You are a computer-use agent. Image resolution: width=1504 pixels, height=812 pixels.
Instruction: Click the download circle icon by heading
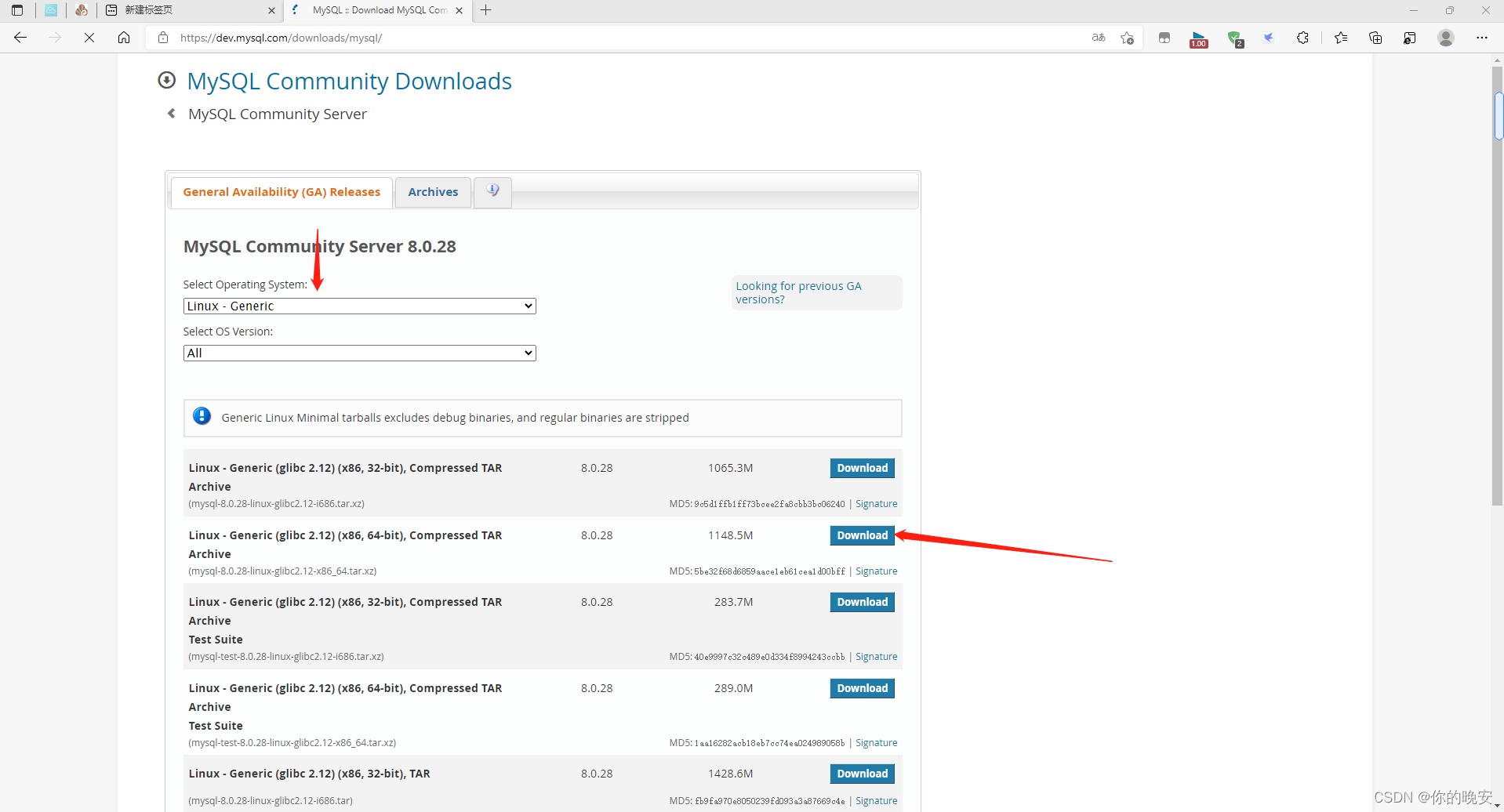(166, 80)
